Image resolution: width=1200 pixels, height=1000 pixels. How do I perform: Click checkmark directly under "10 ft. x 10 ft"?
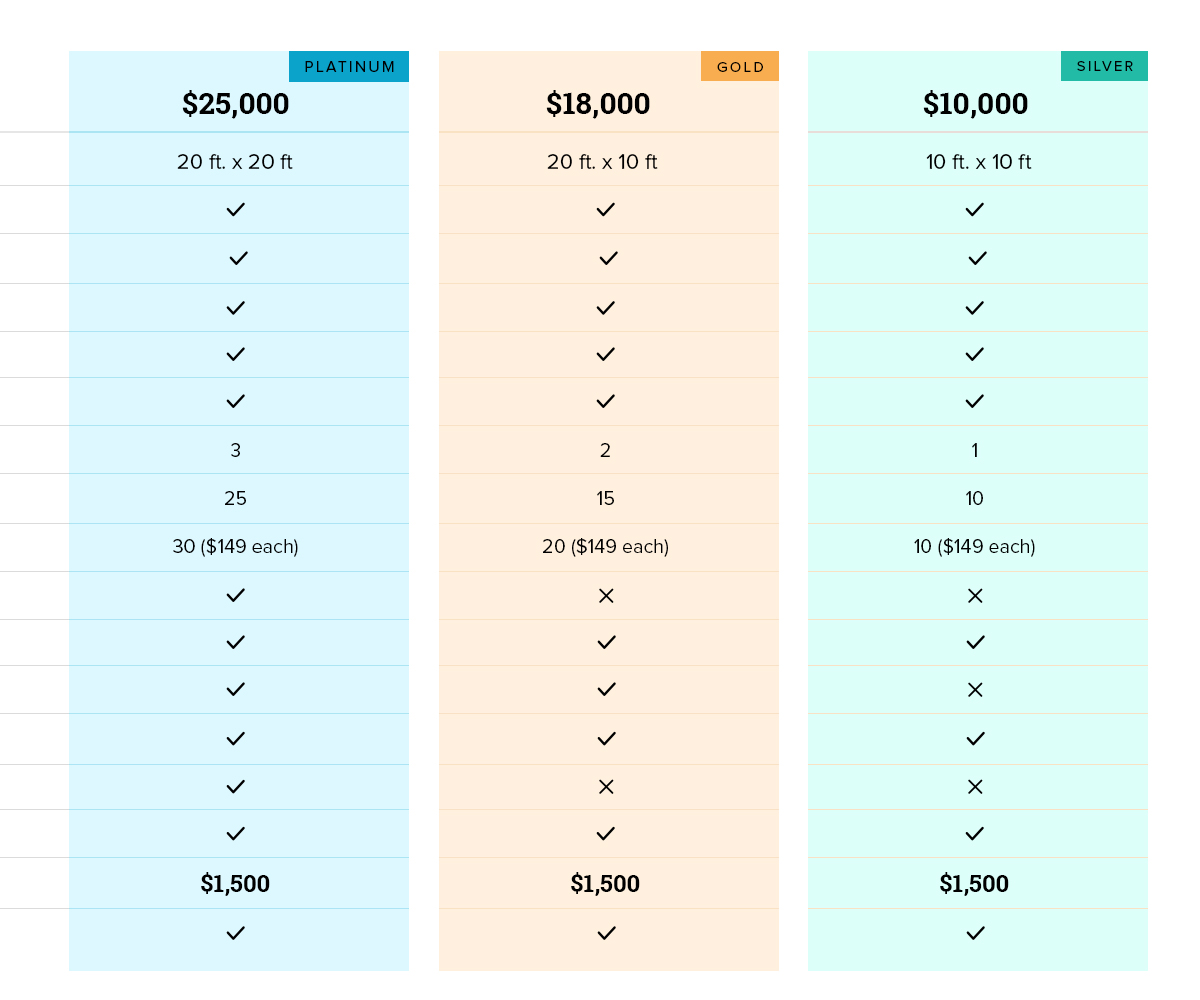pyautogui.click(x=975, y=210)
